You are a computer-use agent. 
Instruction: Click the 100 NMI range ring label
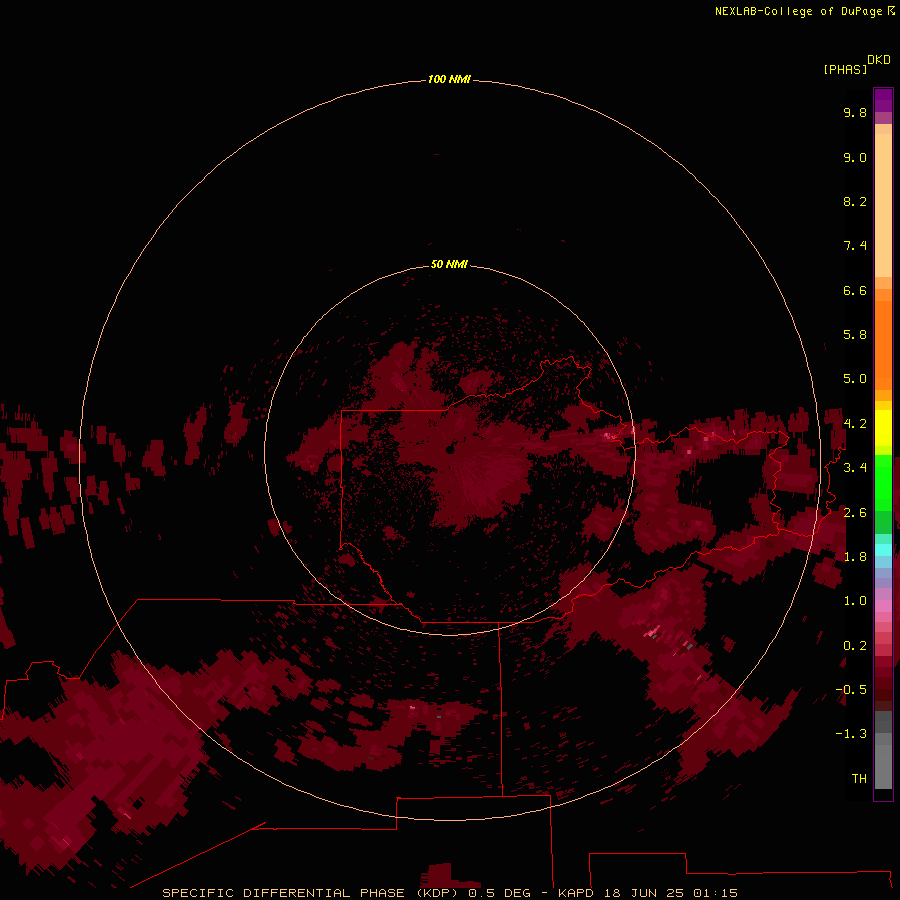click(x=449, y=79)
